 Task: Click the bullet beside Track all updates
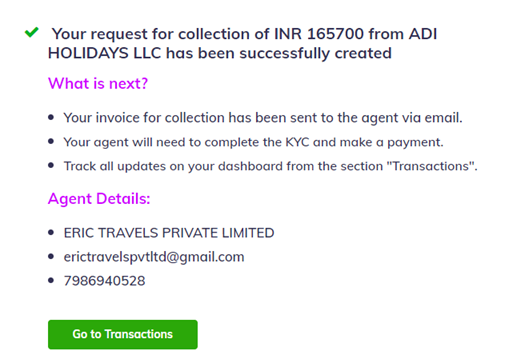tap(51, 165)
